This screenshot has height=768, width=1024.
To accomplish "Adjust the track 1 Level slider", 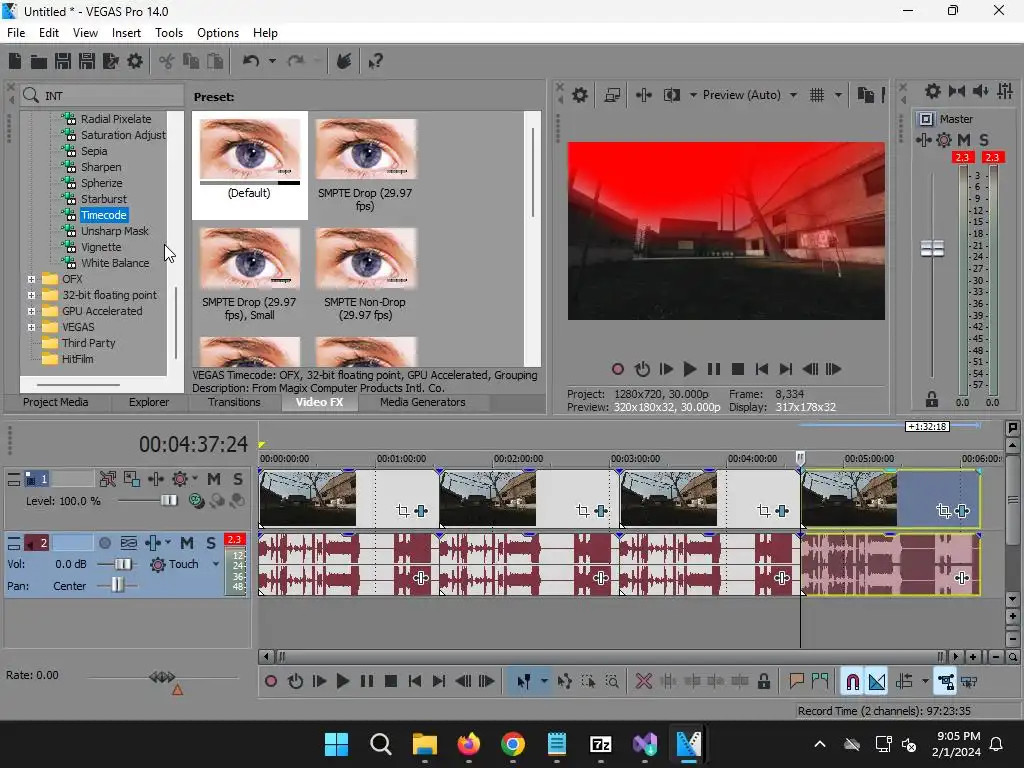I will (x=168, y=501).
